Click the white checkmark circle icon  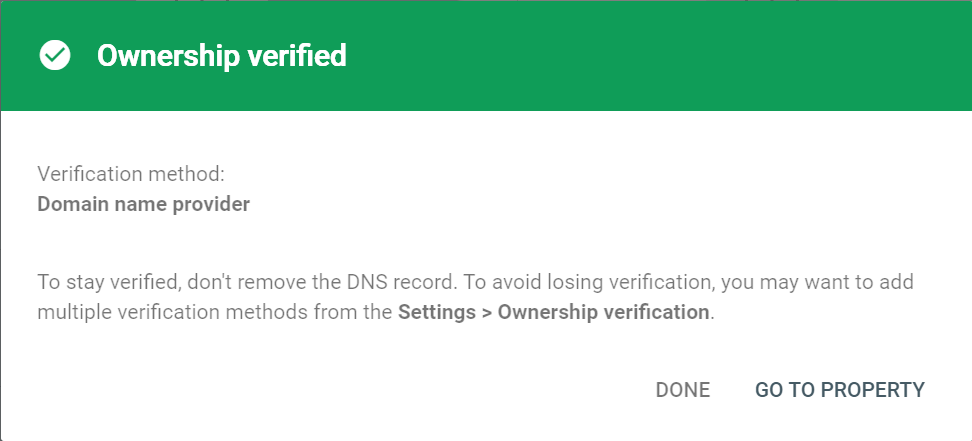pyautogui.click(x=55, y=56)
